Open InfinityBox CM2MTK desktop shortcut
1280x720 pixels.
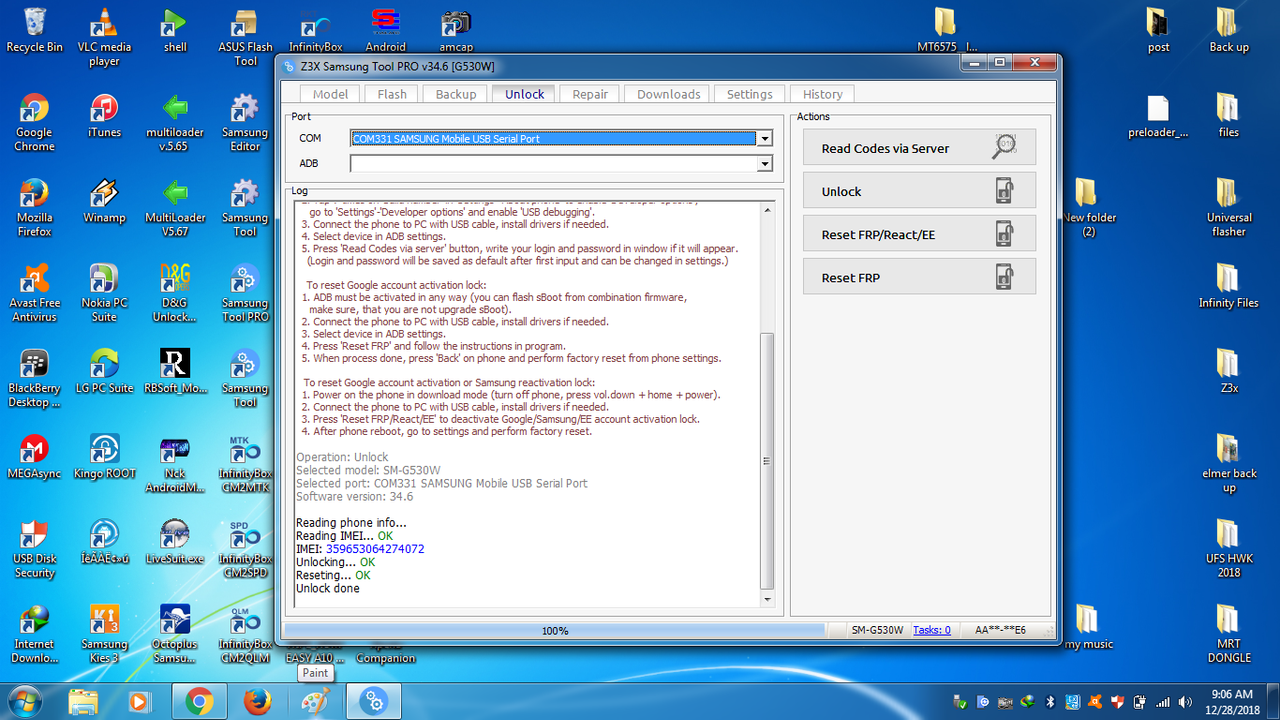click(x=245, y=464)
